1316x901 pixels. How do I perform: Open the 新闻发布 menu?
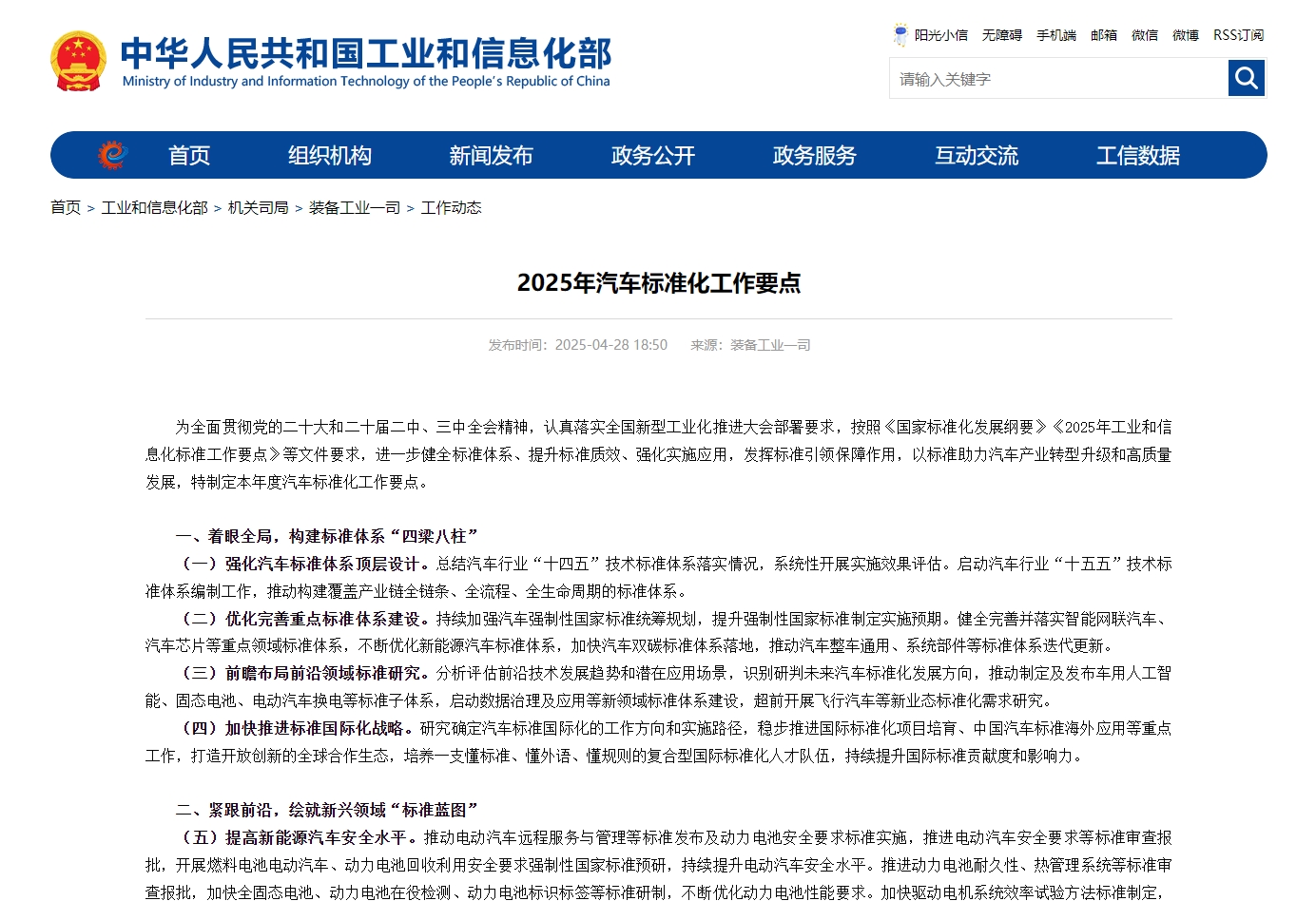click(x=492, y=155)
